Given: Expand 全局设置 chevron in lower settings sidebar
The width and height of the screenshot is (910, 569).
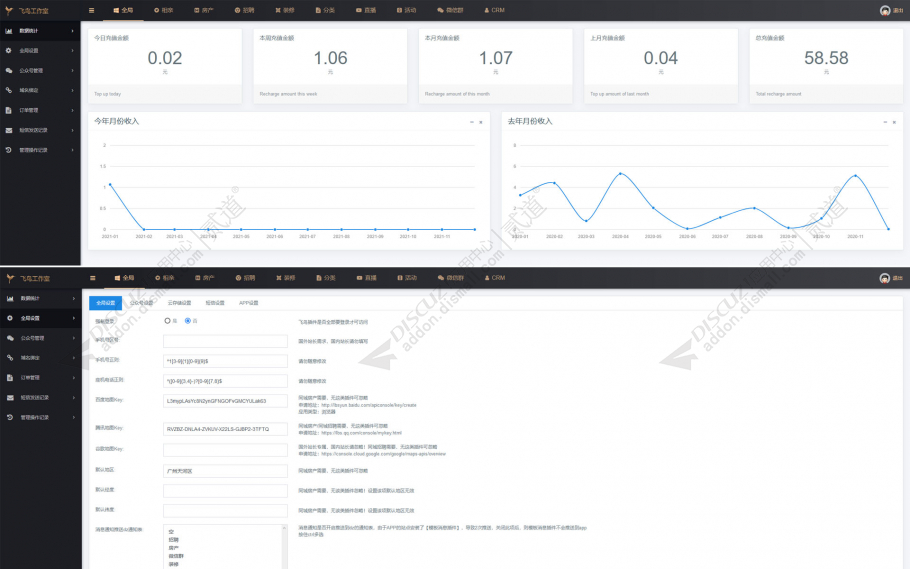Looking at the screenshot, I should 73,318.
